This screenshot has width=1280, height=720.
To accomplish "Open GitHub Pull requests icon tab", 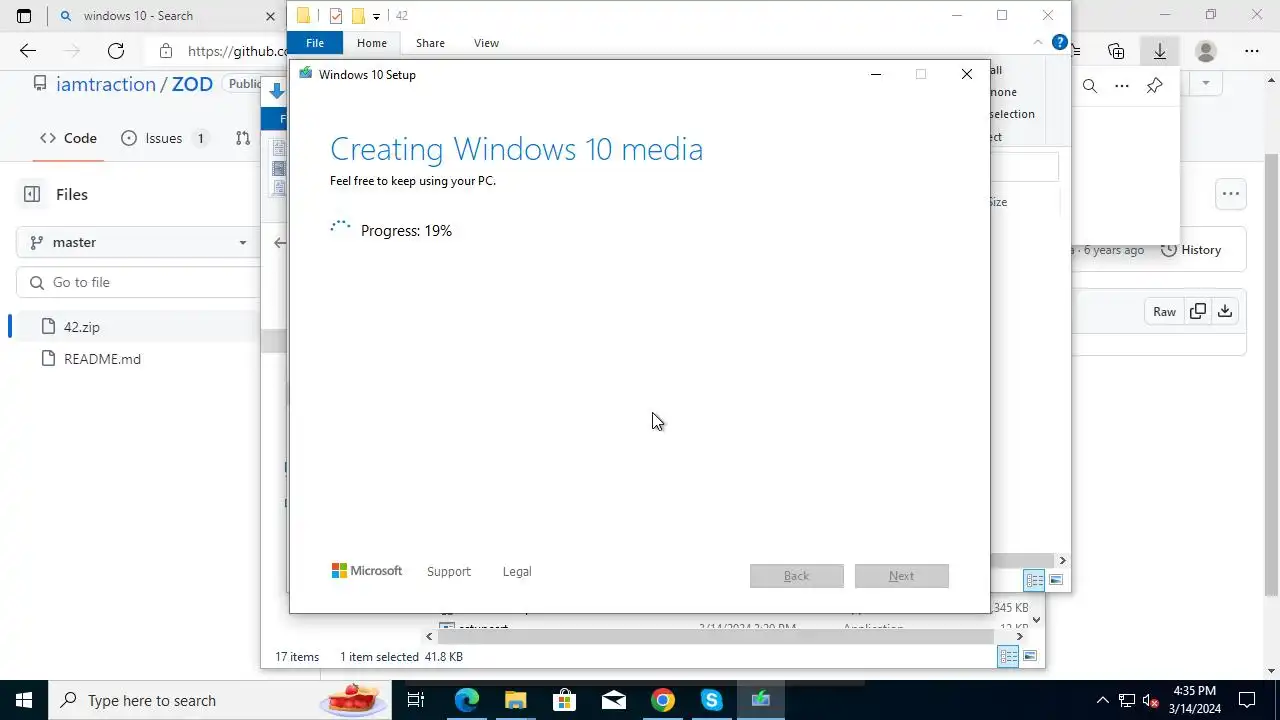I will tap(243, 138).
